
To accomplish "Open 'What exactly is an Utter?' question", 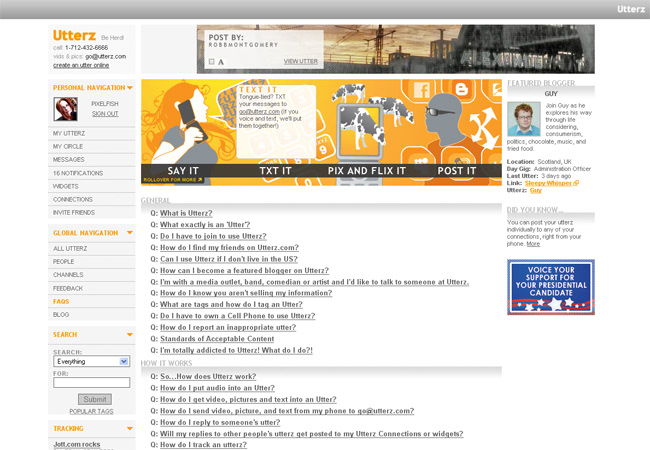I will [205, 225].
